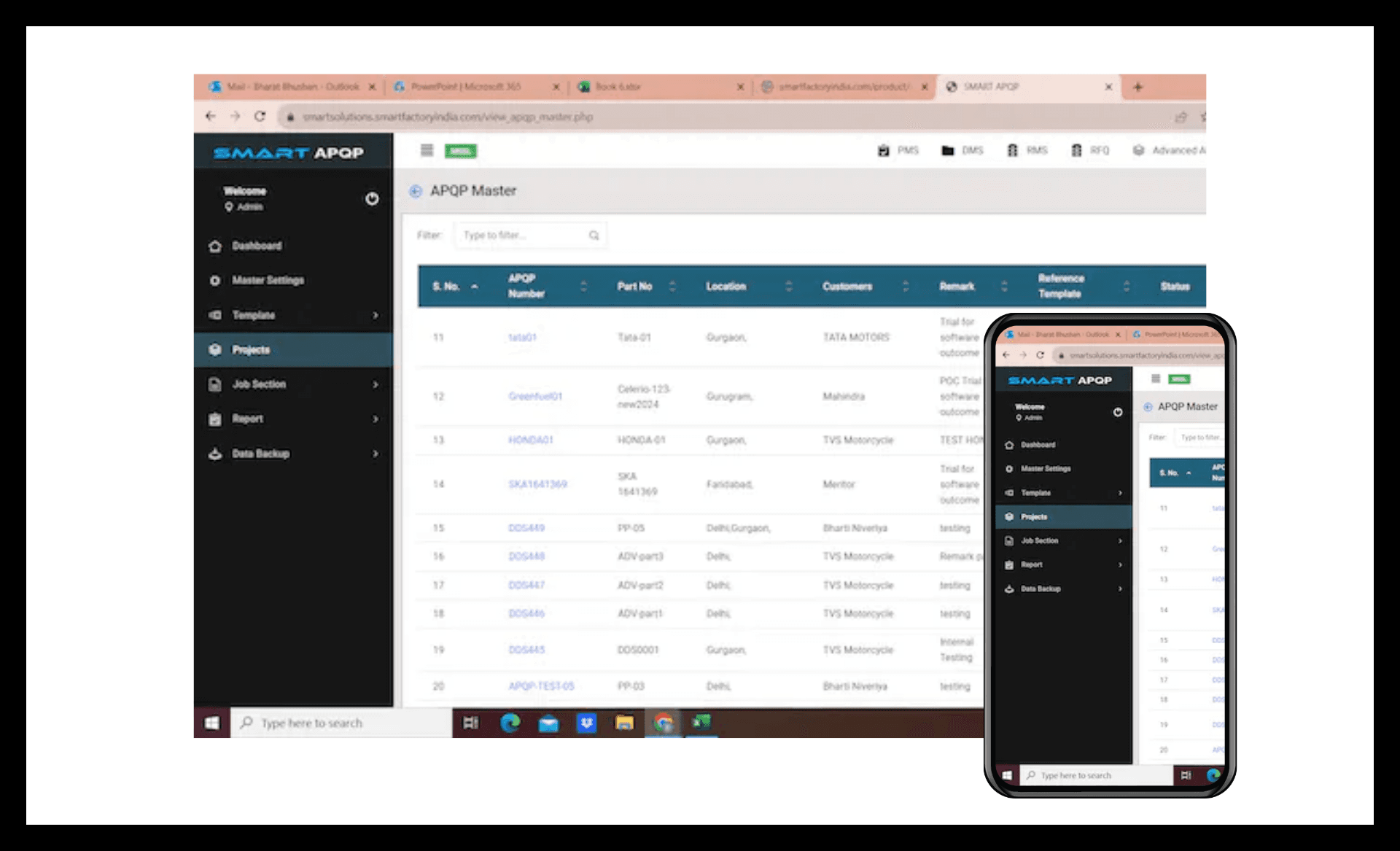1400x851 pixels.
Task: Open the RFQ icon
Action: 1077,150
